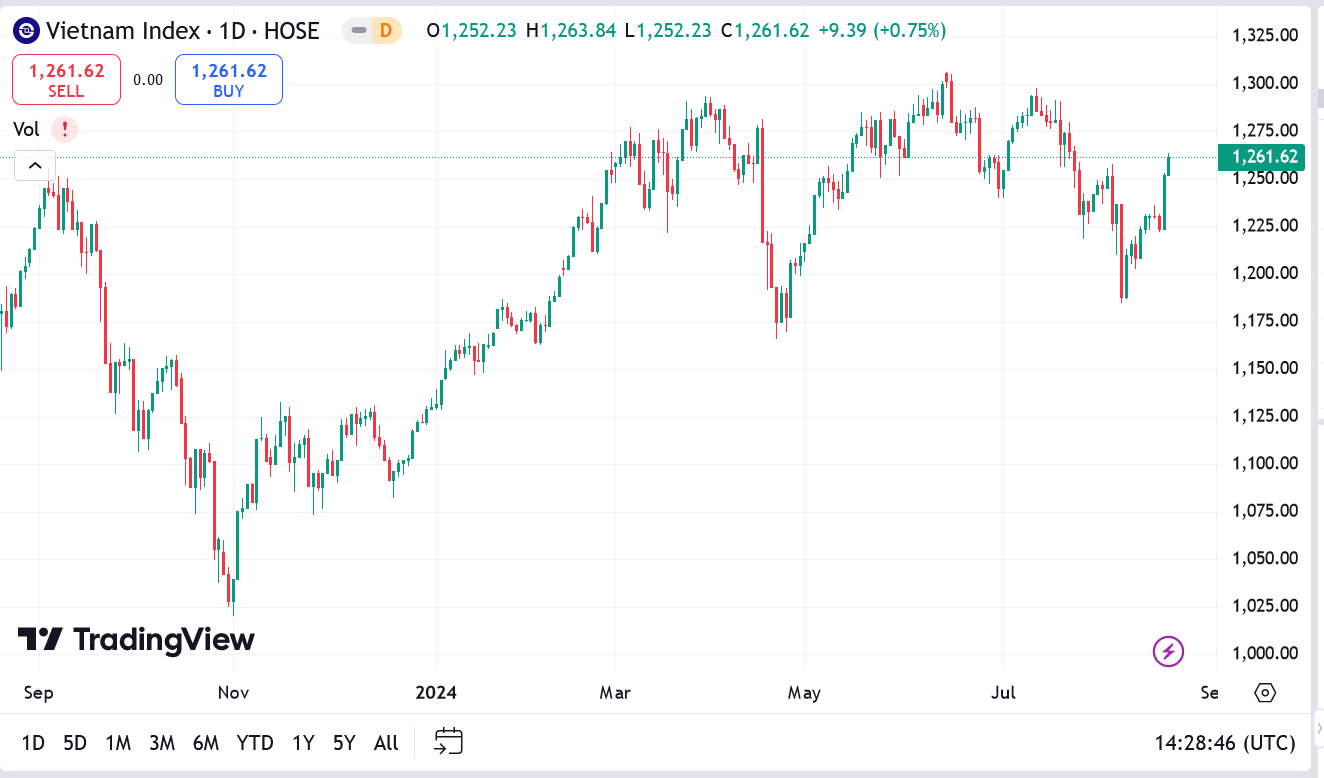Click the 0.00 spread value

click(x=148, y=80)
